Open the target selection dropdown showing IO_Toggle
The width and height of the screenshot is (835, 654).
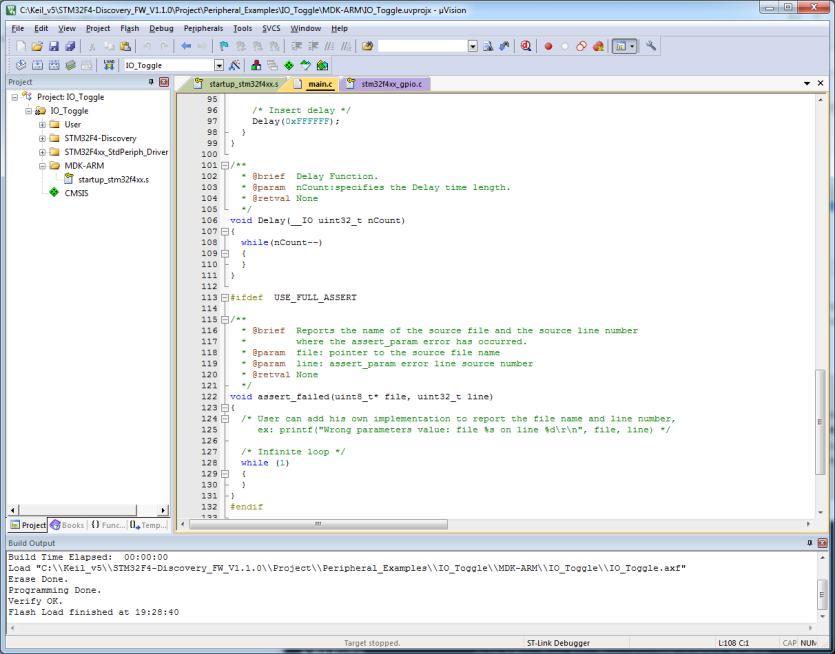219,65
